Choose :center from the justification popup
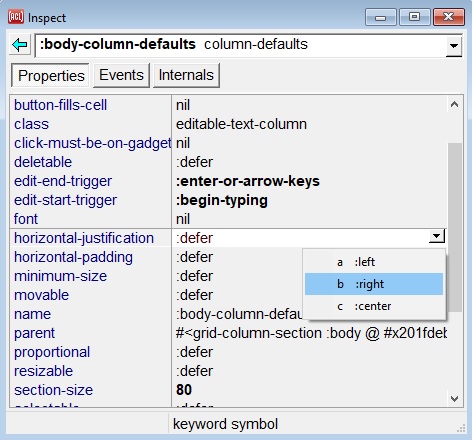This screenshot has height=440, width=472. pos(374,306)
